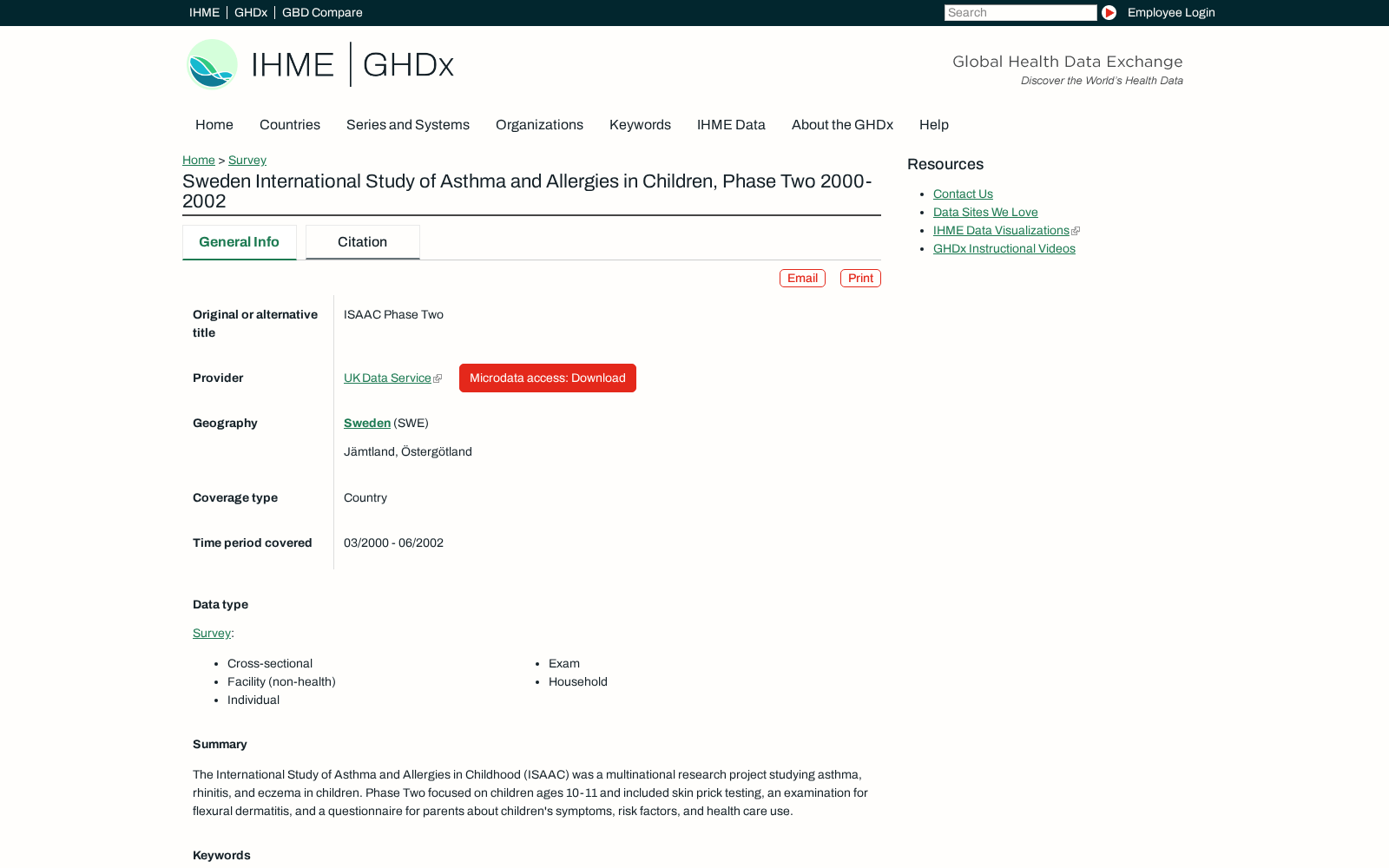The image size is (1389, 868).
Task: Click the Survey breadcrumb link
Action: click(247, 160)
